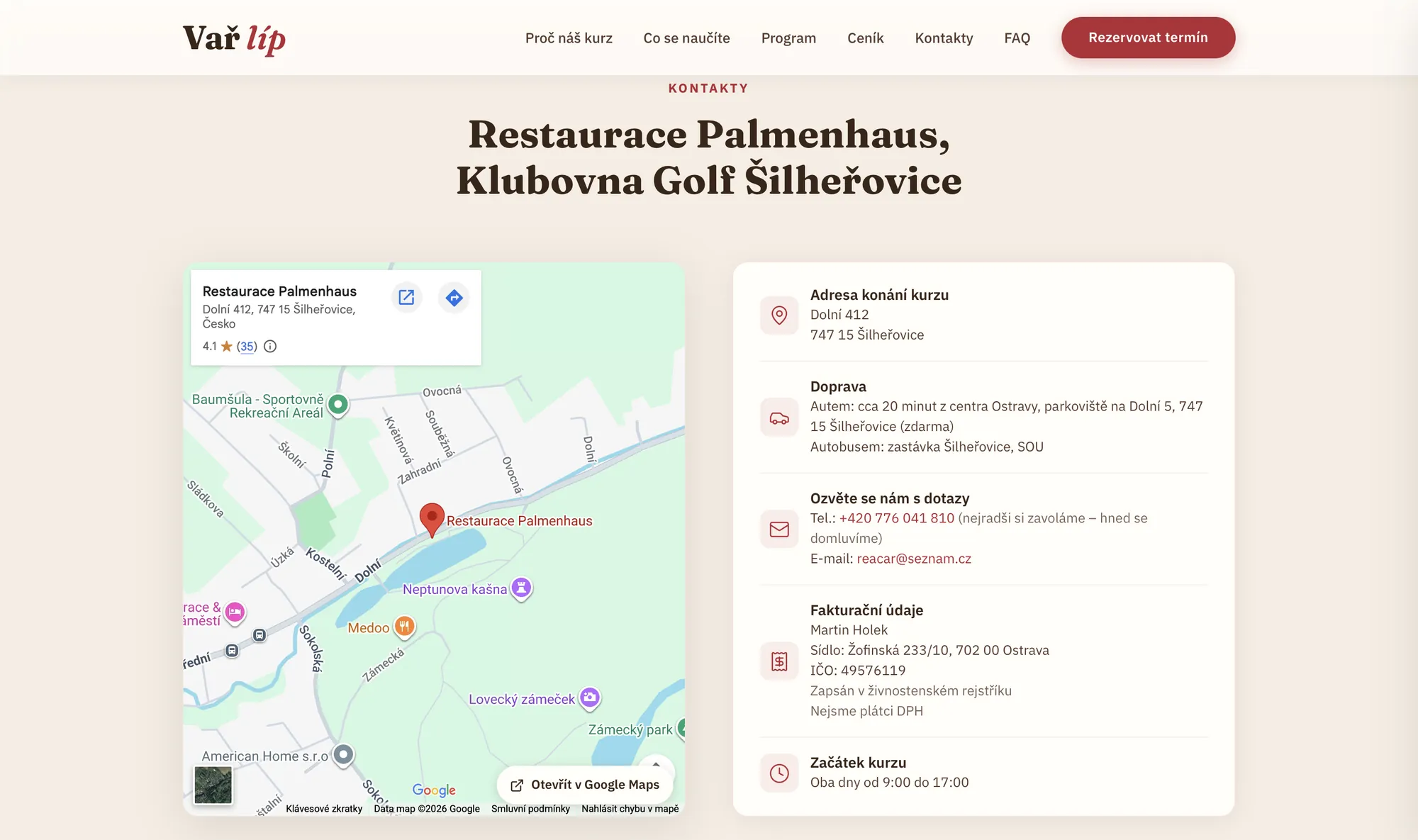Click the American Home s.r.o marker

tap(343, 754)
